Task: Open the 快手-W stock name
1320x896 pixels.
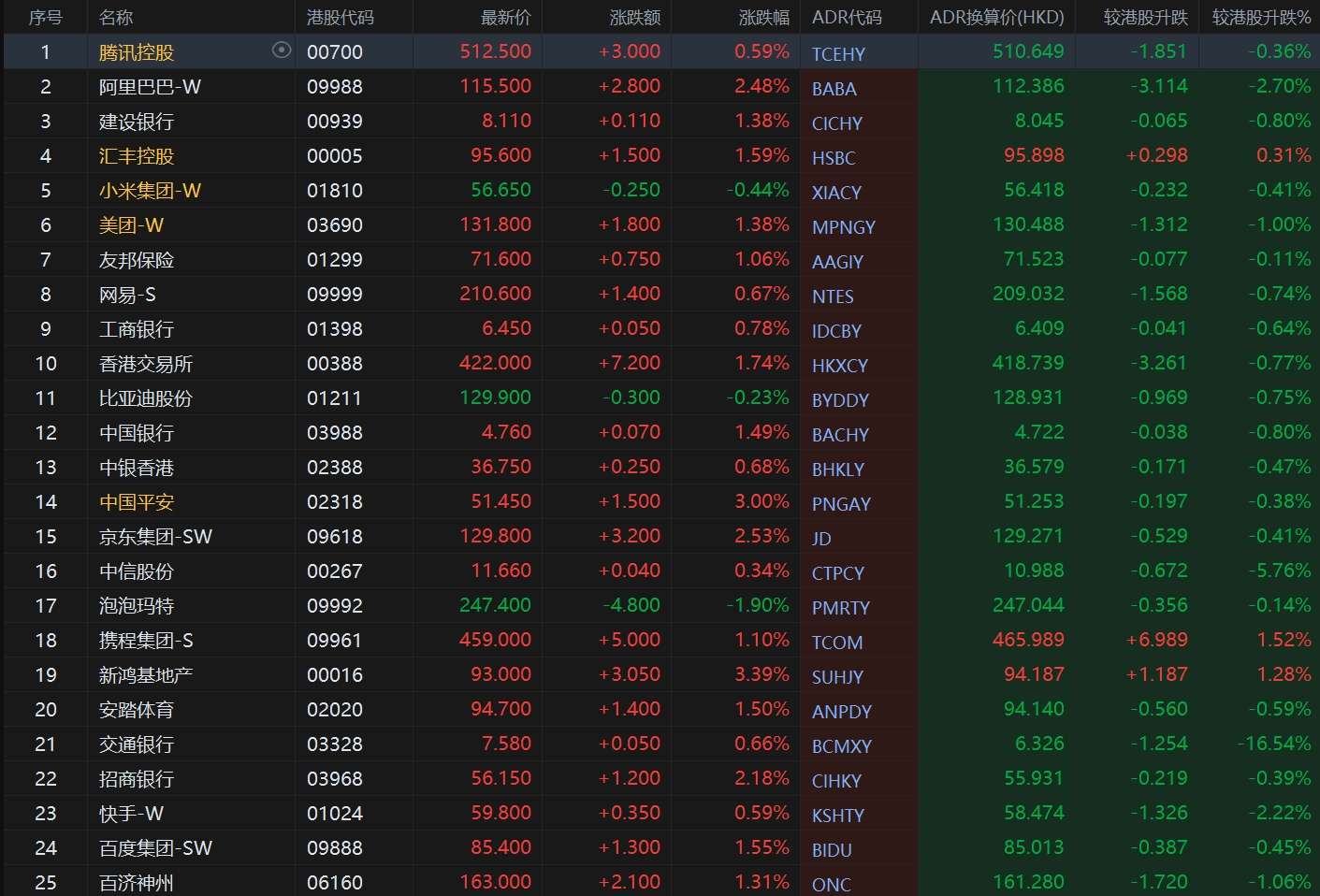Action: 131,814
